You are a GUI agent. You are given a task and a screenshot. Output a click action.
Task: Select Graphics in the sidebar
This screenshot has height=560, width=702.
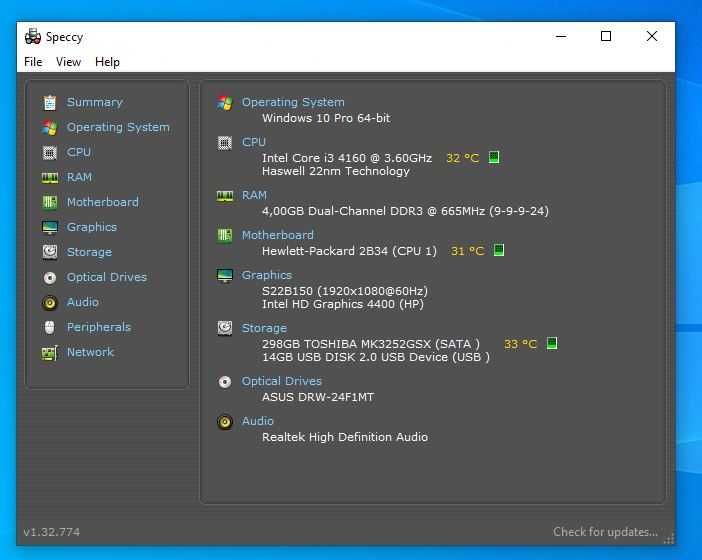(x=92, y=227)
